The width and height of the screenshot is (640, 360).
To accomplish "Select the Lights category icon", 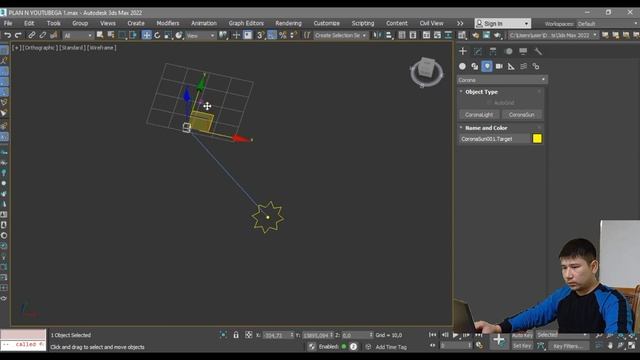I will 487,66.
